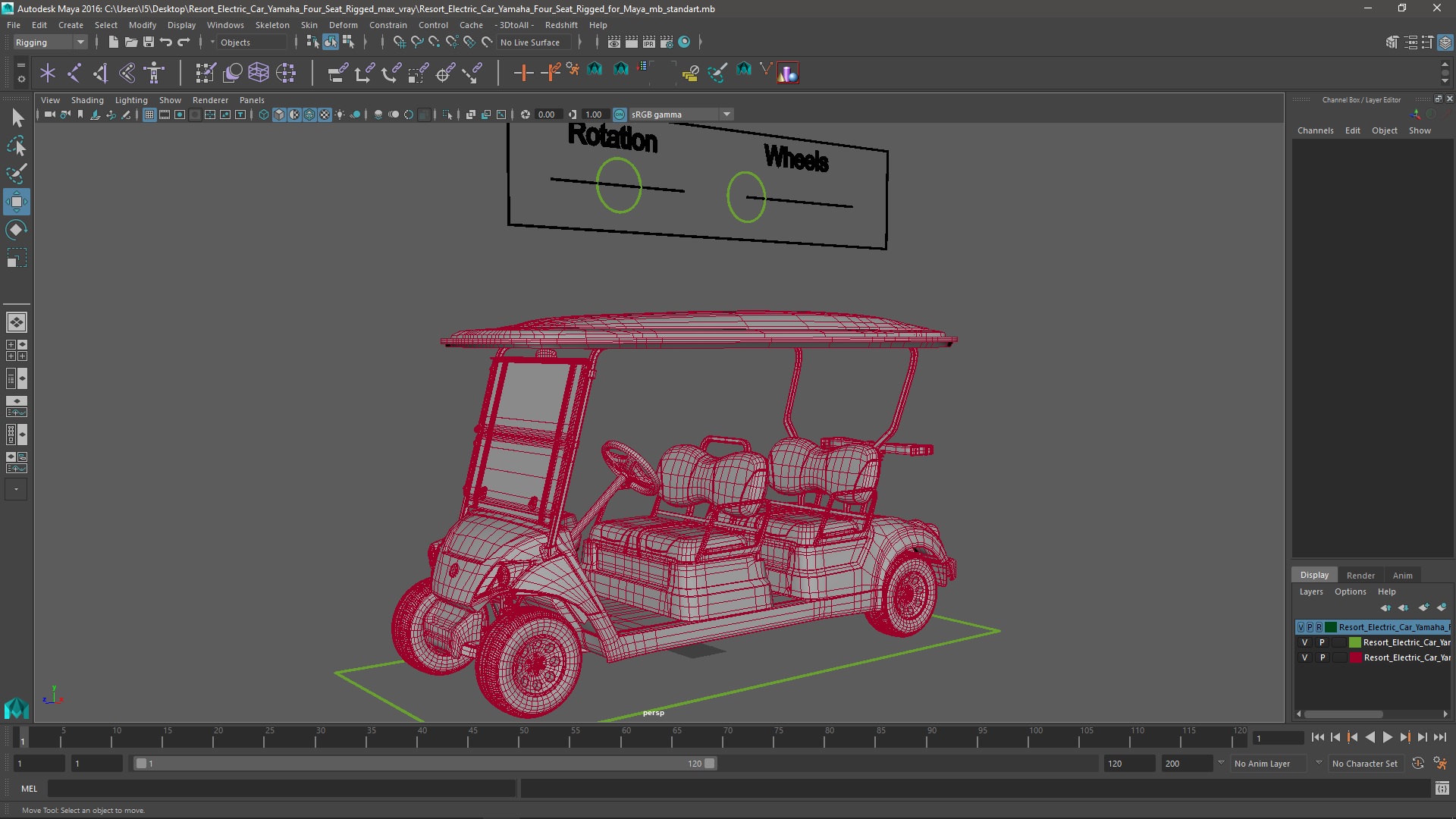
Task: Toggle the viewport Grid display
Action: click(x=149, y=115)
